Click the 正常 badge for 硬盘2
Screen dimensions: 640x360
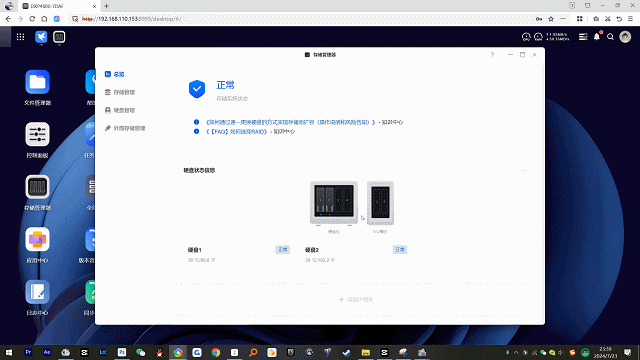(x=400, y=249)
